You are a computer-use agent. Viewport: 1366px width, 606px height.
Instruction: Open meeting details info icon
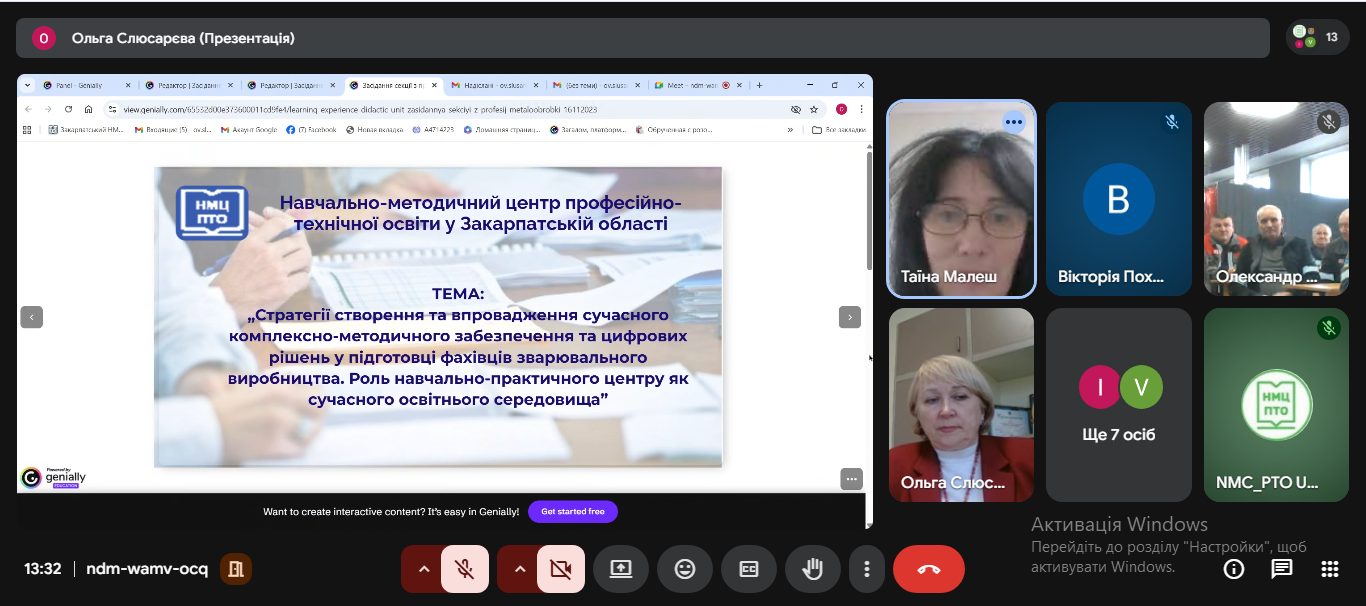click(1234, 569)
